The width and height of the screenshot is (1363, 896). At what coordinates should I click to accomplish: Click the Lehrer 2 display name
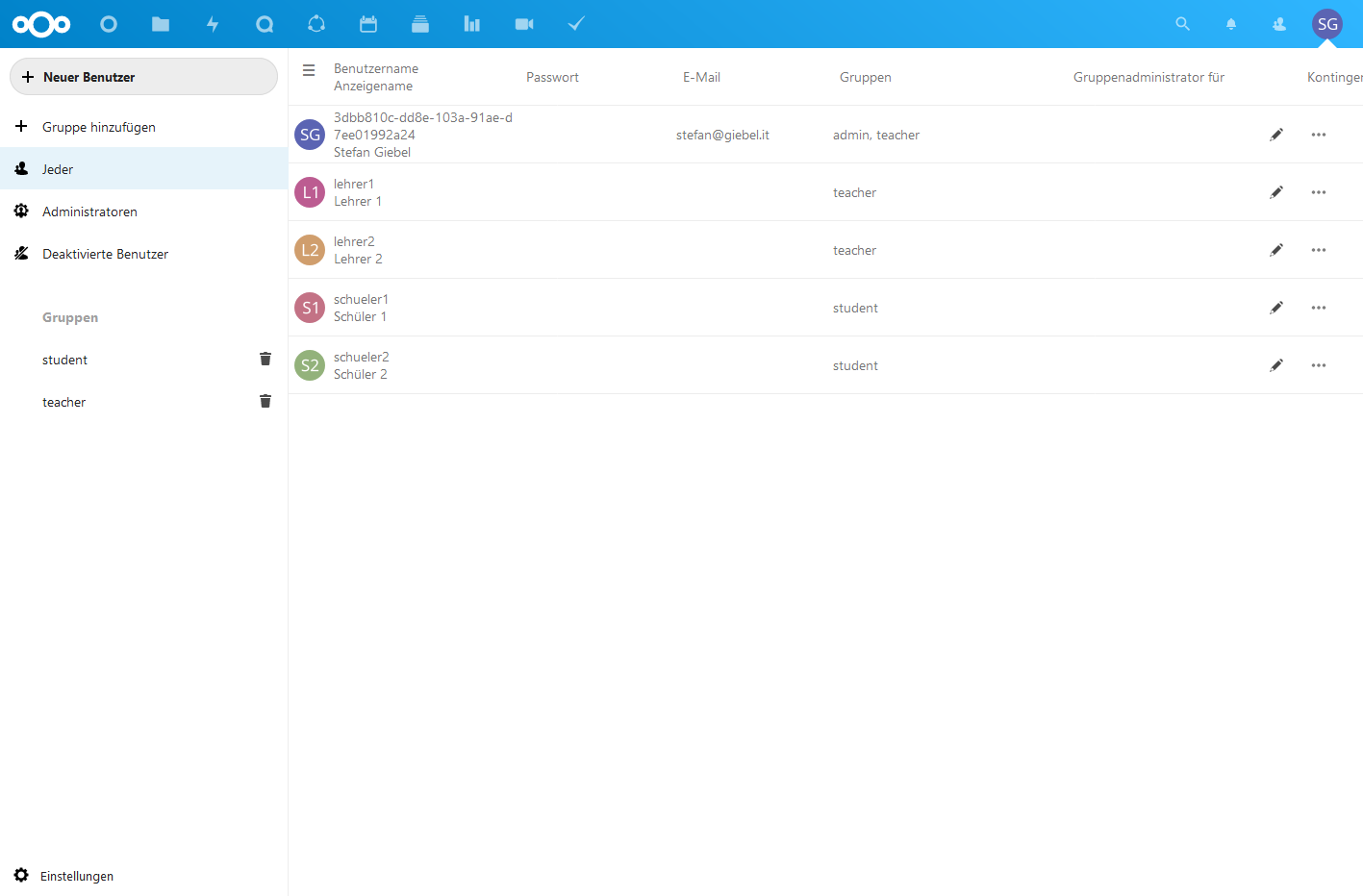point(358,259)
